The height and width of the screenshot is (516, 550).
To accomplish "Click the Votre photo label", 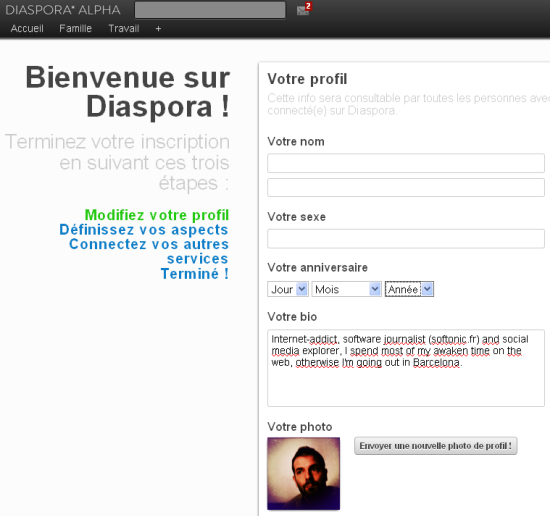I will point(300,427).
